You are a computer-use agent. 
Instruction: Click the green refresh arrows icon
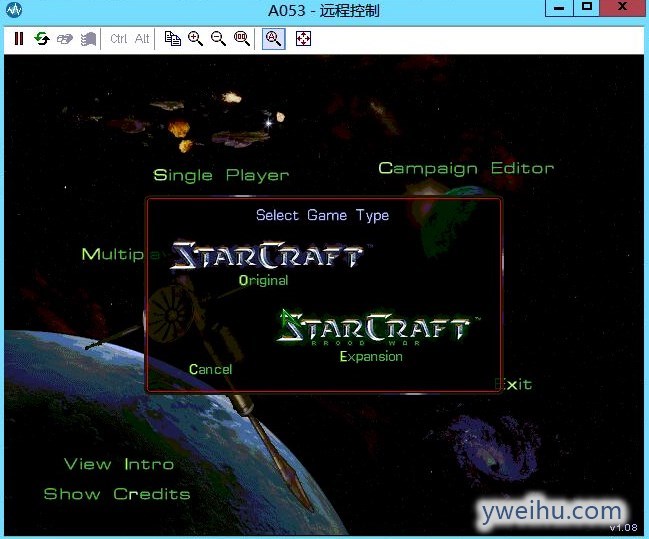click(x=42, y=38)
